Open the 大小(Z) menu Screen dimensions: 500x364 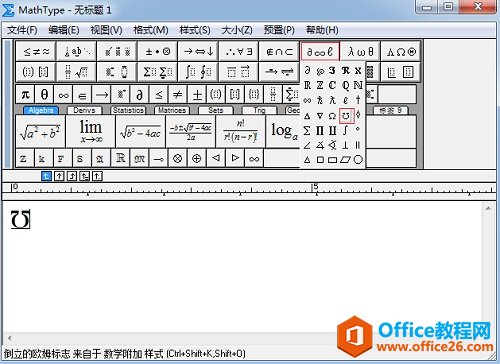(237, 30)
